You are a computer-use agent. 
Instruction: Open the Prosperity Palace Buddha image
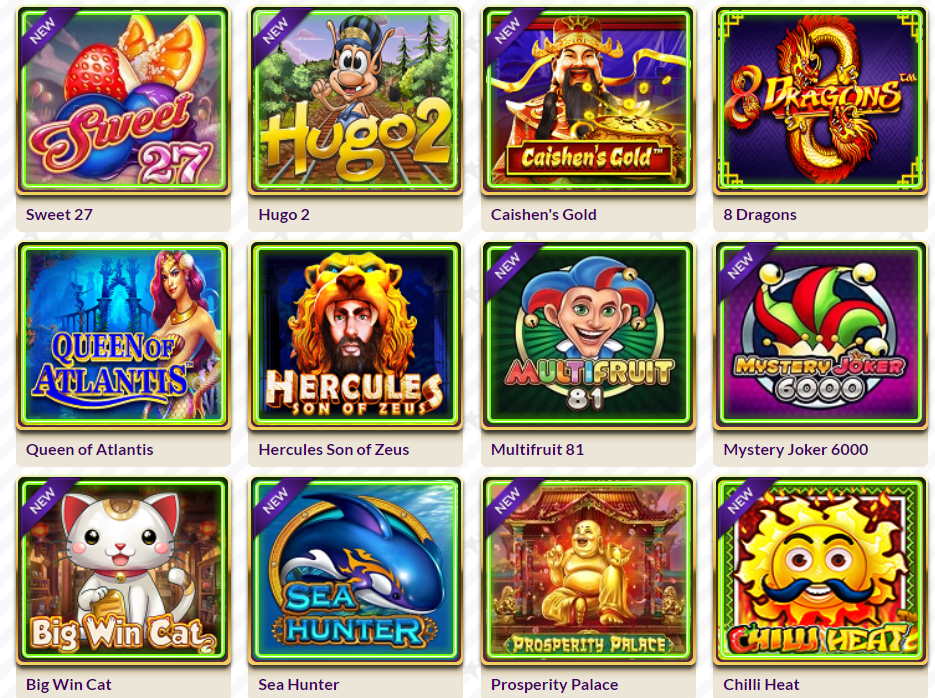coord(588,570)
